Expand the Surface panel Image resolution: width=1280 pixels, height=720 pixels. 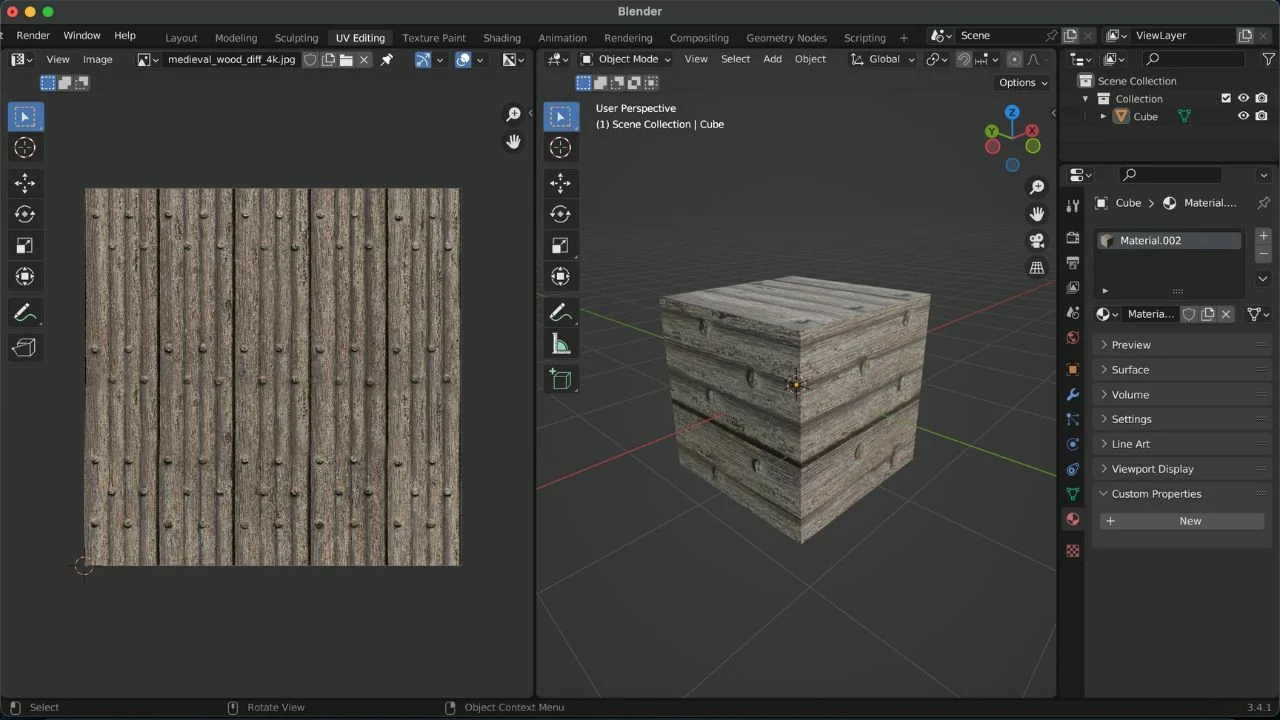tap(1130, 370)
